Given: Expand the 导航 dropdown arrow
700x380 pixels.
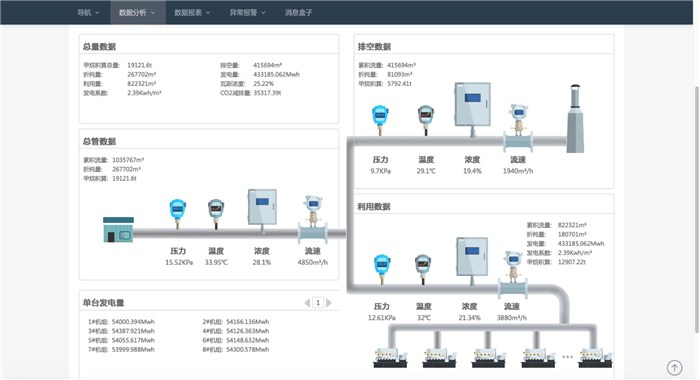Looking at the screenshot, I should 98,13.
